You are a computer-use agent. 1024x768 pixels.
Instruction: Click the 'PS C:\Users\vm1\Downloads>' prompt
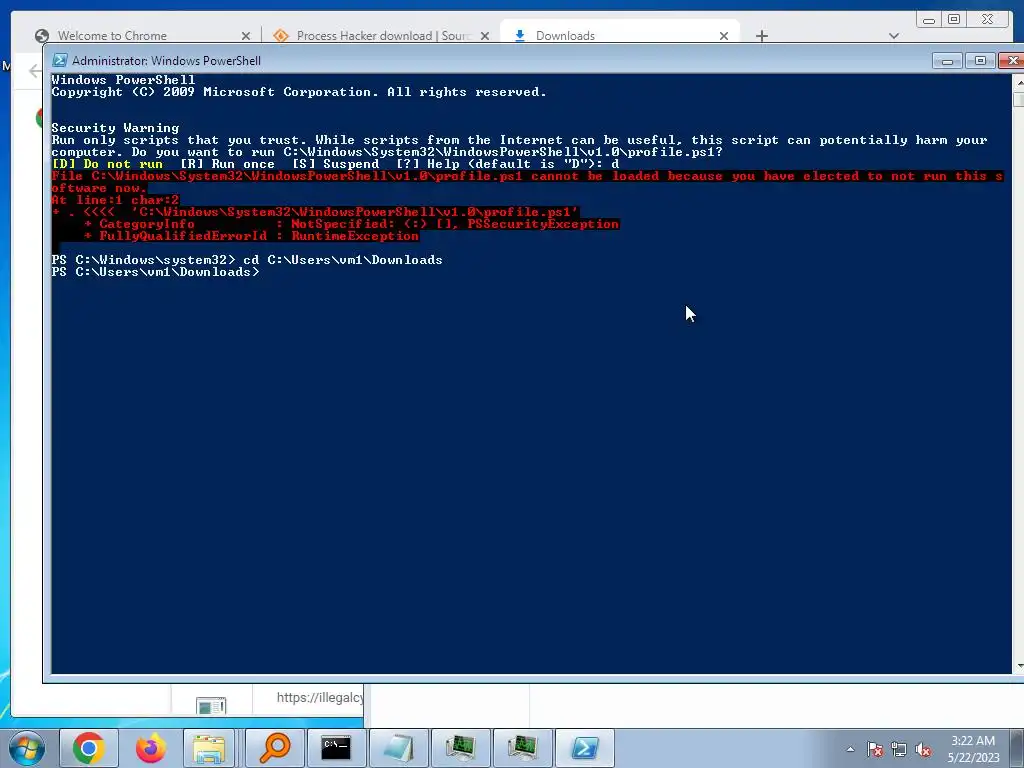[155, 272]
